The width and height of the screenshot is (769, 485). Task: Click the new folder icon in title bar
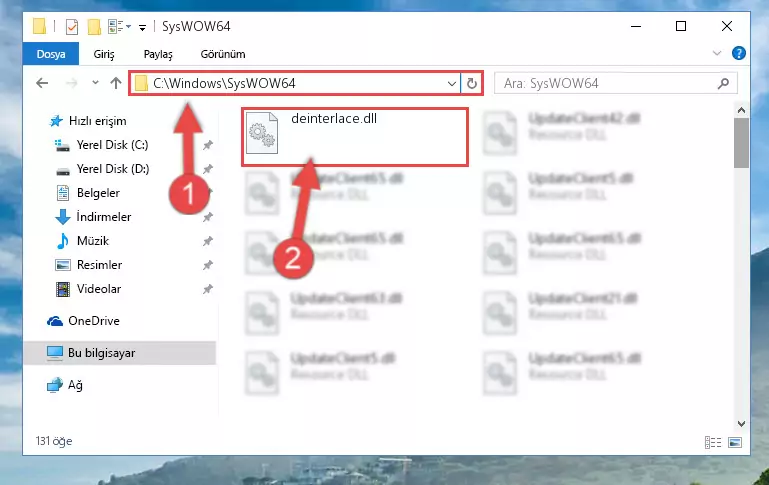point(94,26)
